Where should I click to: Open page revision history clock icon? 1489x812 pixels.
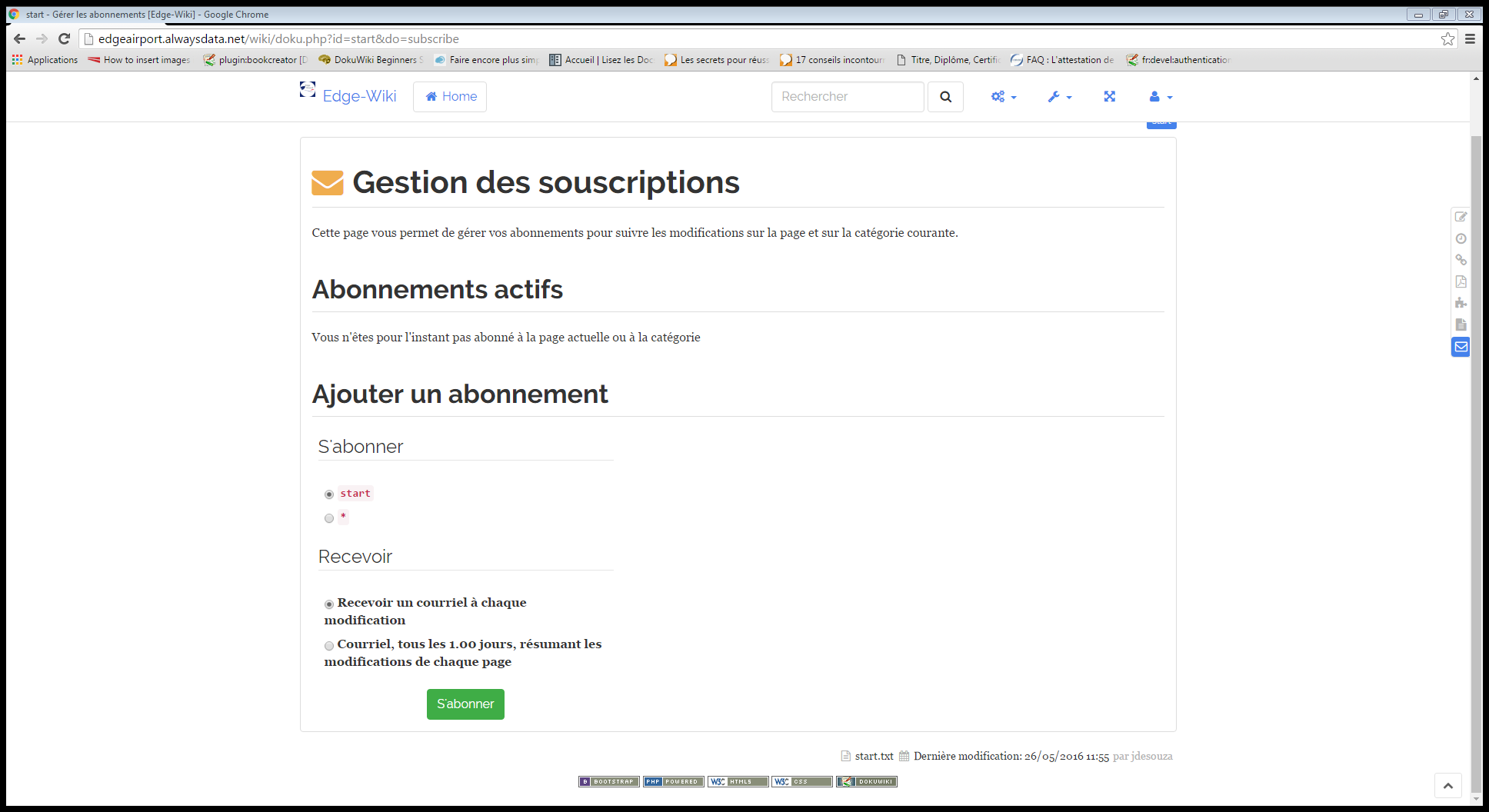point(1461,238)
